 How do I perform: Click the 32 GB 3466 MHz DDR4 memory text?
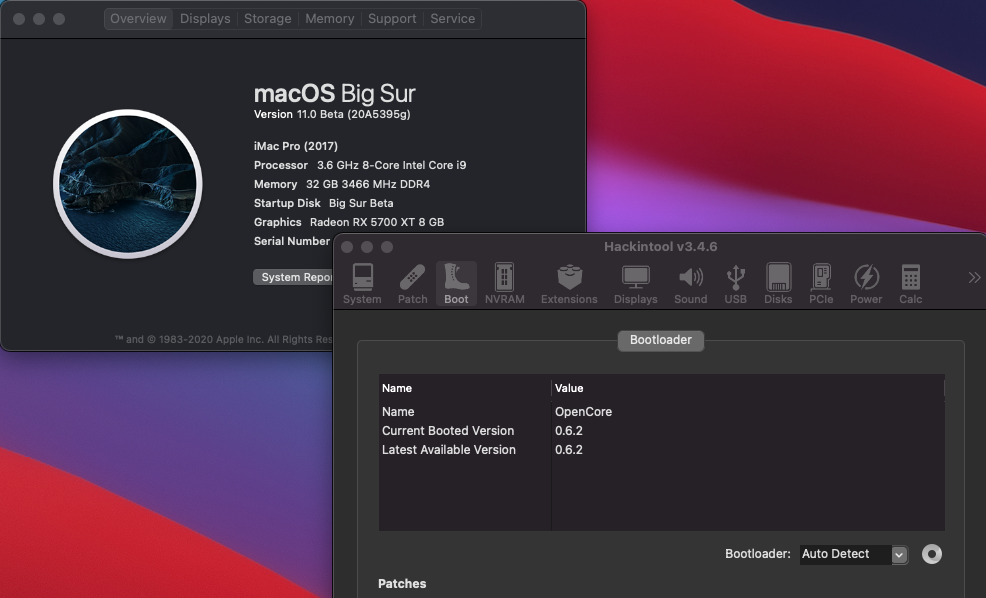[368, 184]
